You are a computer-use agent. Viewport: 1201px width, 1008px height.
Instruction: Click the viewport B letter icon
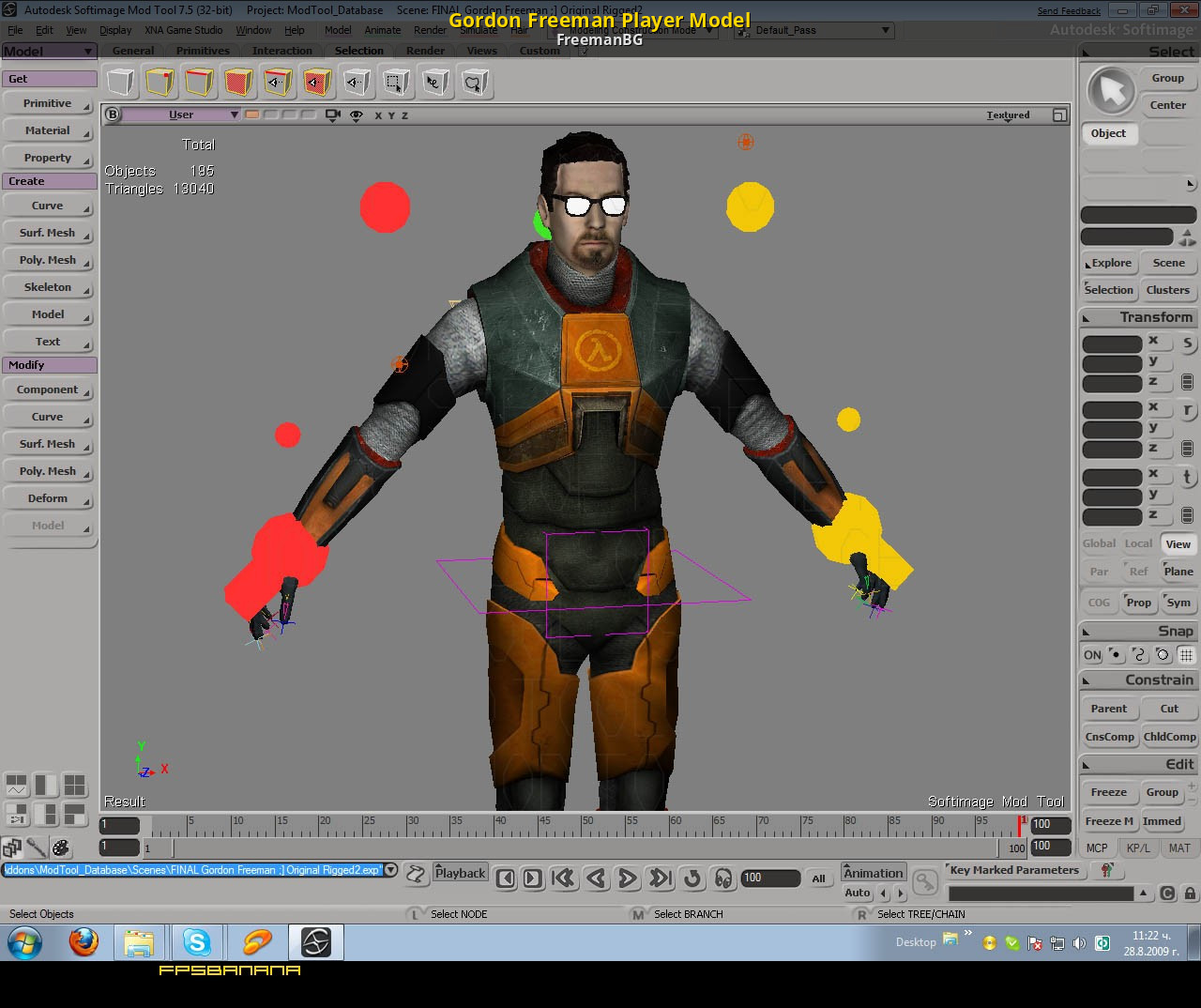pyautogui.click(x=113, y=115)
